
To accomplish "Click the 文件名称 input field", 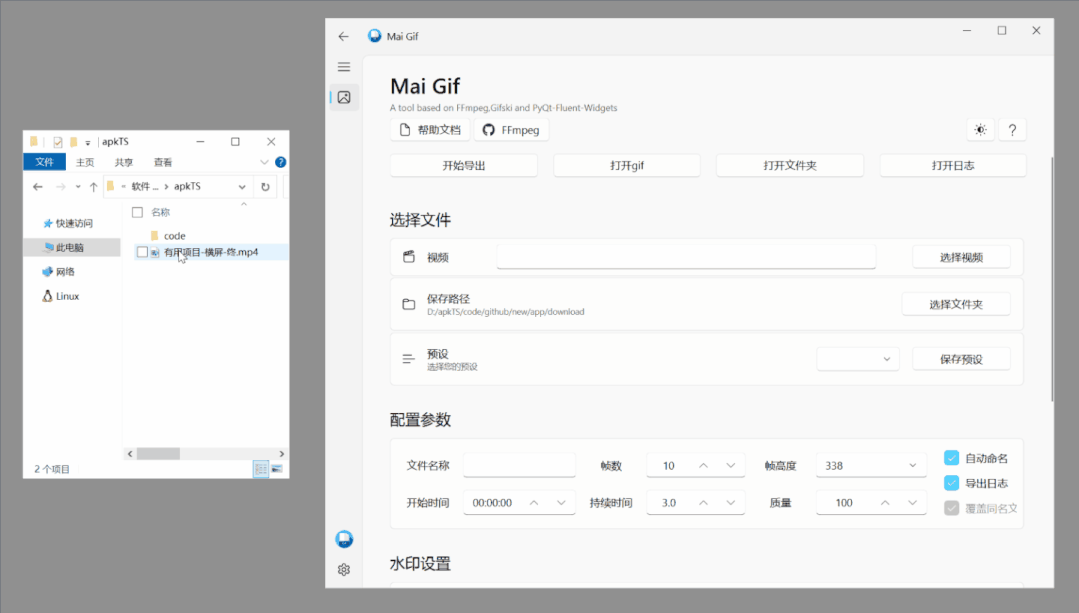I will coord(520,466).
